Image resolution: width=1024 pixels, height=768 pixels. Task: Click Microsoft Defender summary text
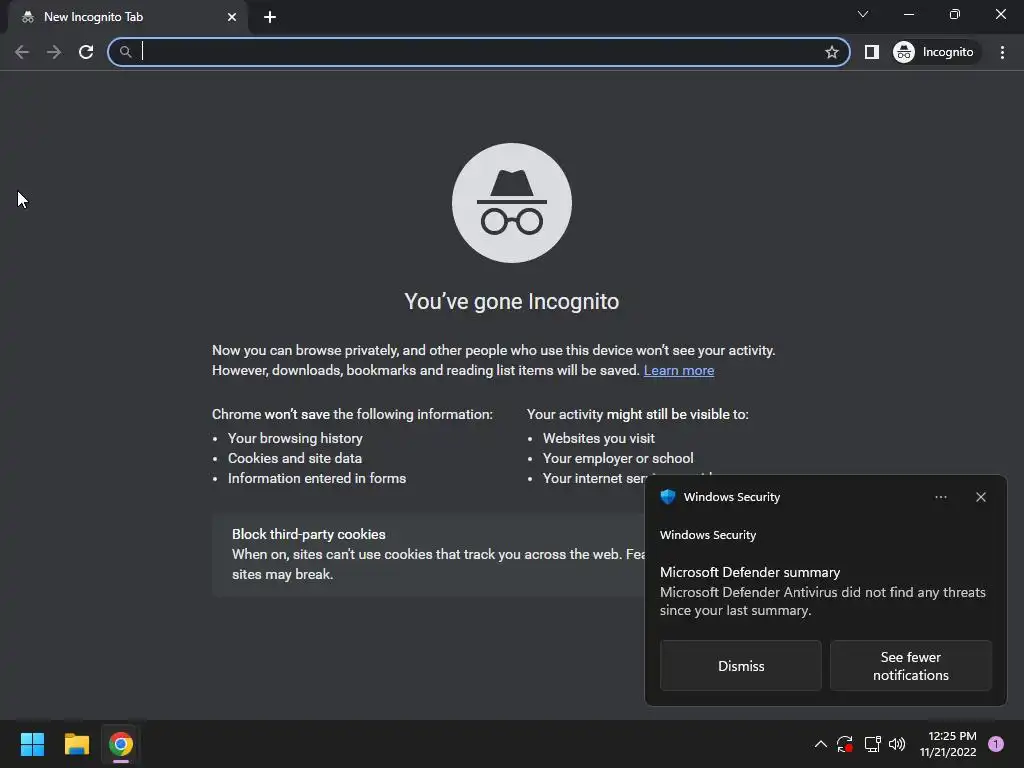750,572
